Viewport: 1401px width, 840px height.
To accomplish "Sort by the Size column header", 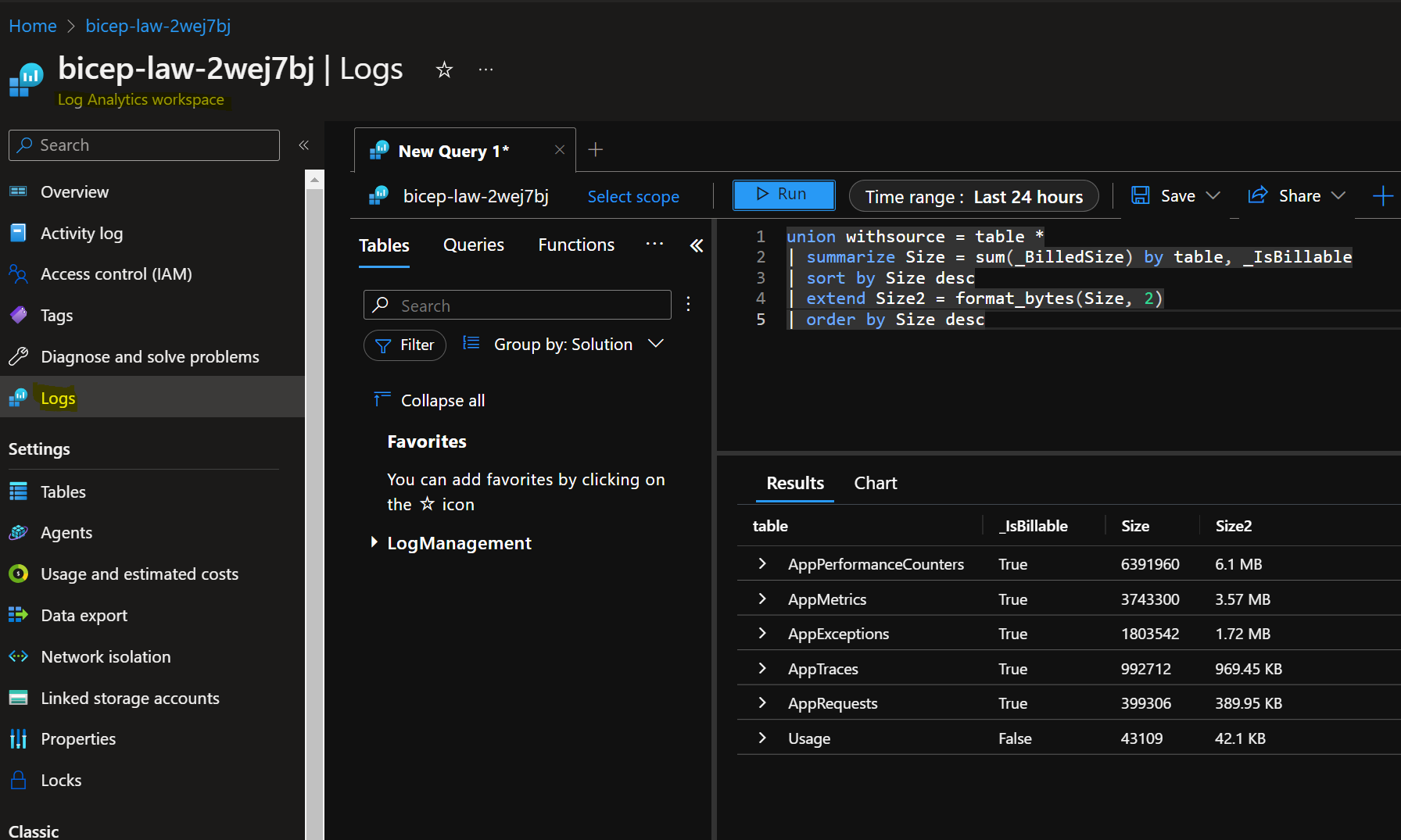I will click(x=1135, y=526).
